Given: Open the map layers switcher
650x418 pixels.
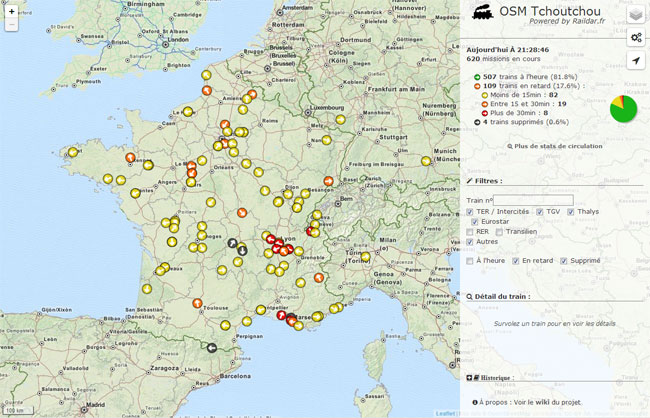Looking at the screenshot, I should coord(636,14).
